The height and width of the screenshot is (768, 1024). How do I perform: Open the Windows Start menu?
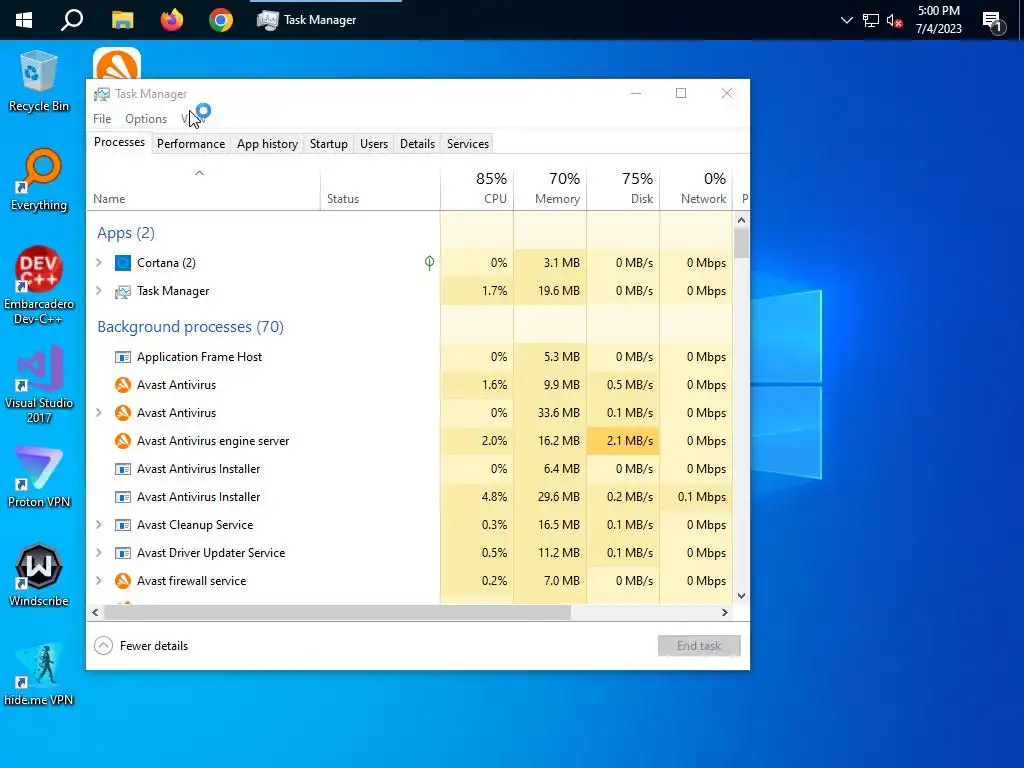click(24, 20)
